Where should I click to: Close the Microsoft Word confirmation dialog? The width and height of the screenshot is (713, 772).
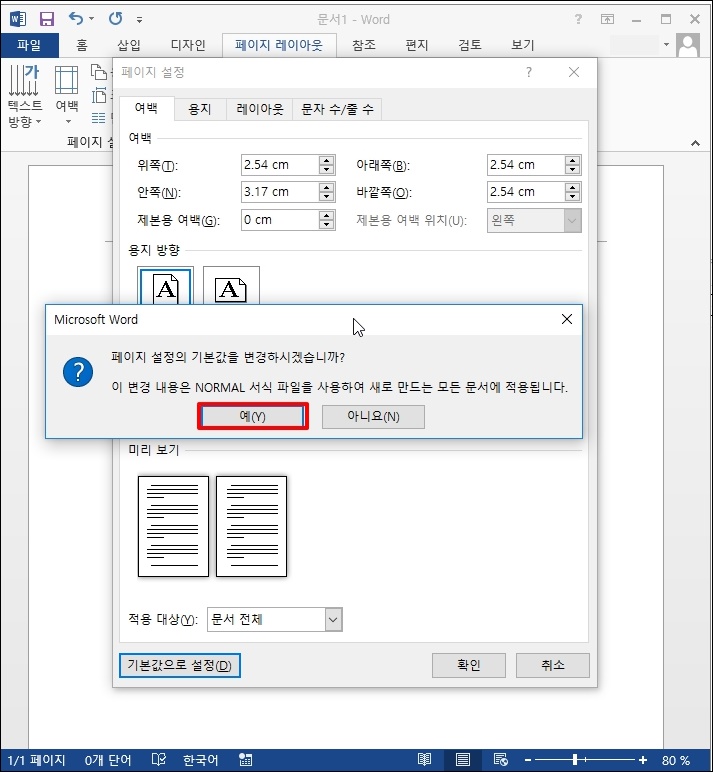tap(567, 319)
